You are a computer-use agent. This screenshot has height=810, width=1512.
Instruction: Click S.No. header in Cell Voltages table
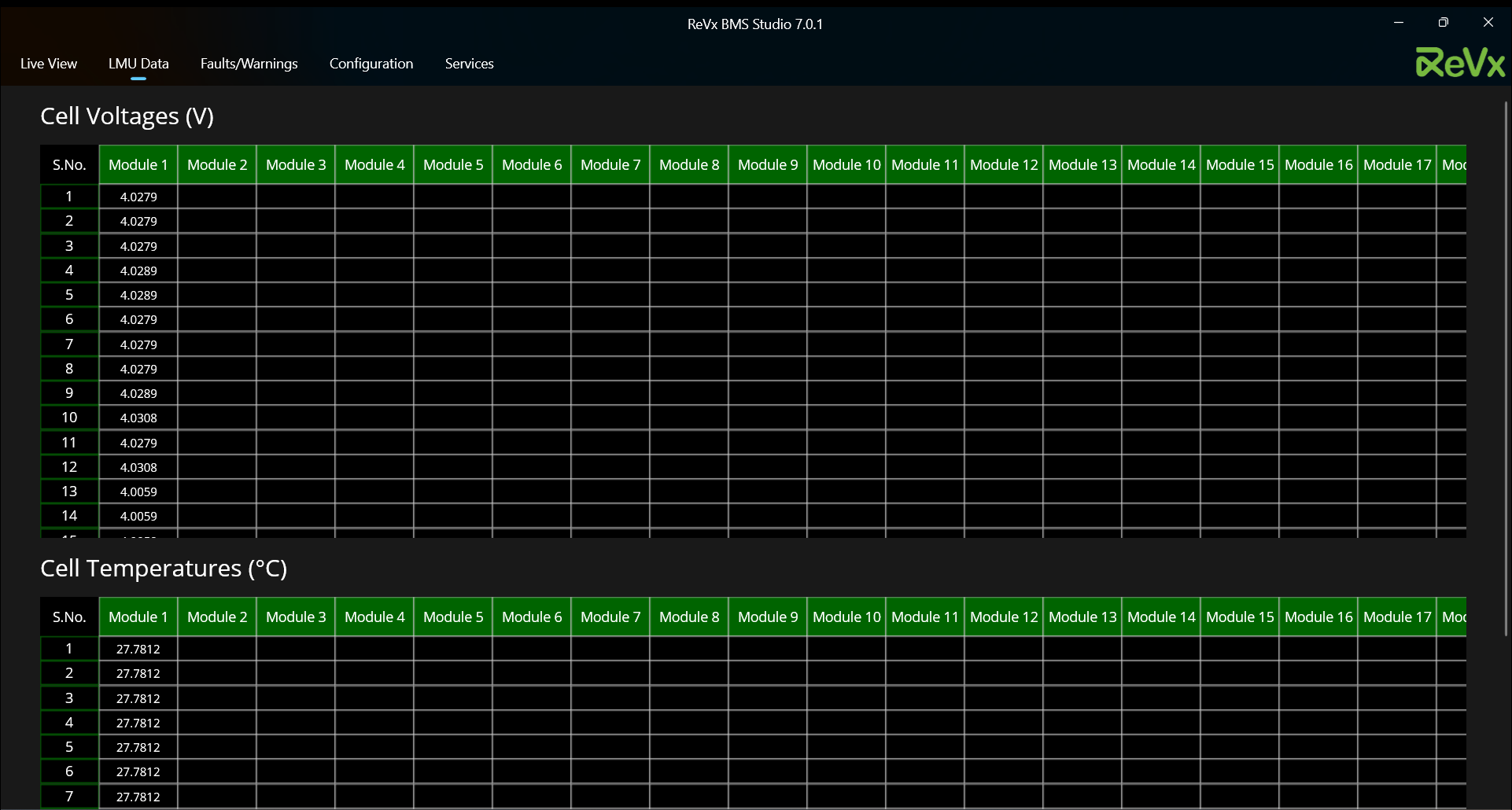point(69,165)
